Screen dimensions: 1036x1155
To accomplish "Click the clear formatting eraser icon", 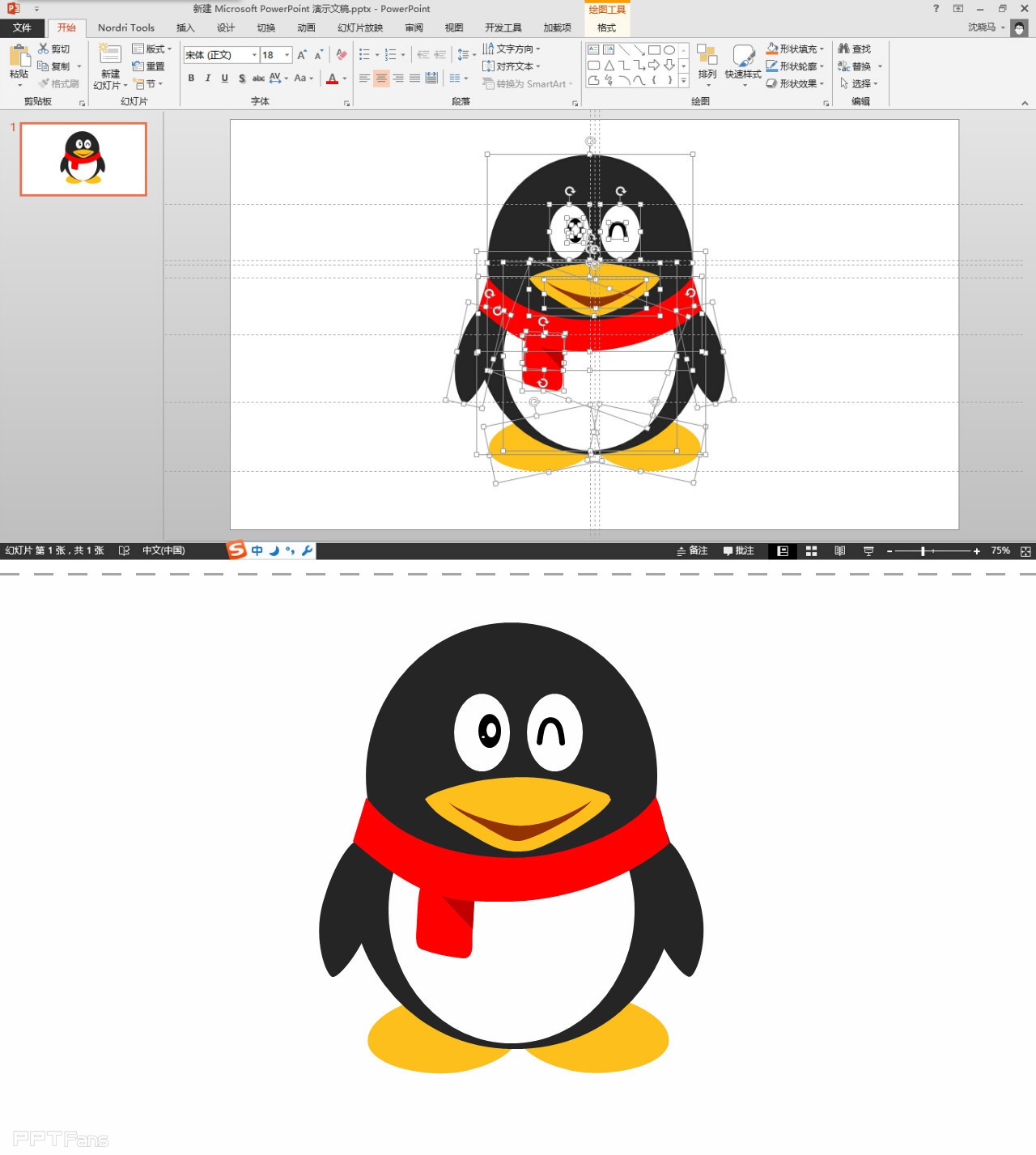I will click(342, 55).
